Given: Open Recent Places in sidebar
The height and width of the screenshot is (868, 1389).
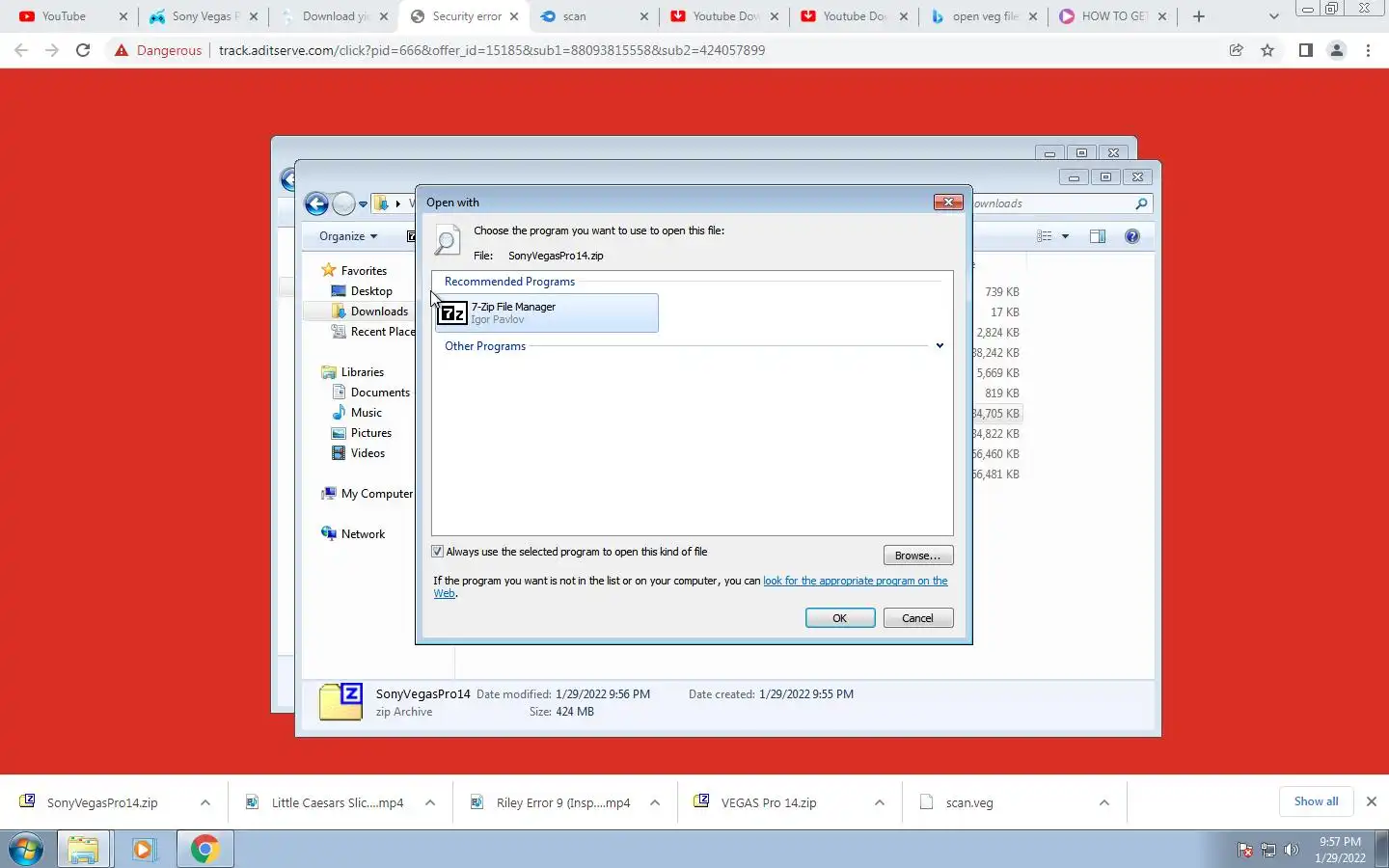Looking at the screenshot, I should click(x=382, y=332).
